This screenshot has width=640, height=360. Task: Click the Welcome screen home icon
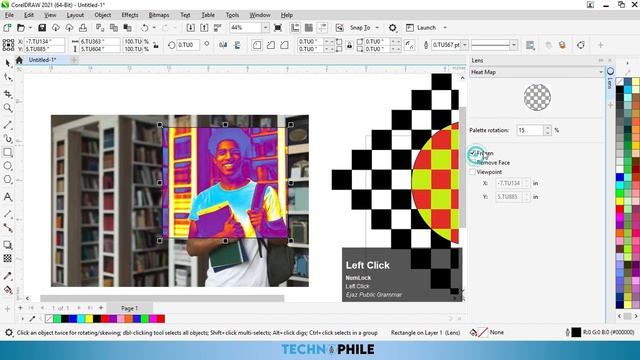pyautogui.click(x=19, y=60)
